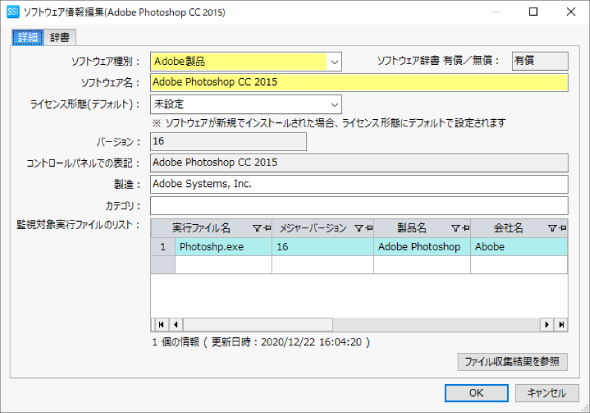Click the ソフトウェア名 field

pyautogui.click(x=359, y=82)
